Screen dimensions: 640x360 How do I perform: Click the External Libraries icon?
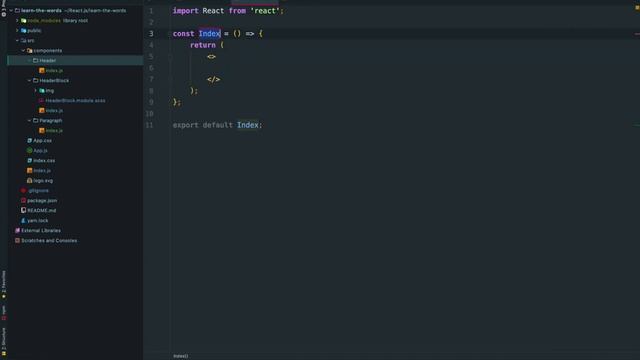18,231
